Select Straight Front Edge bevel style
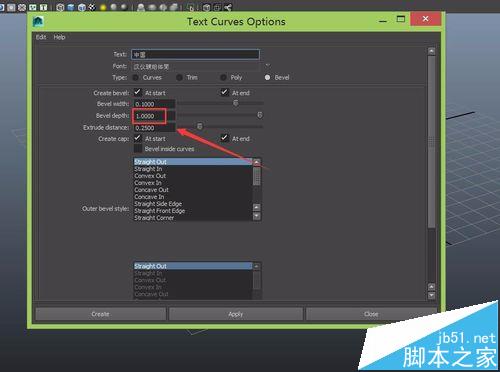The width and height of the screenshot is (500, 372). (193, 211)
